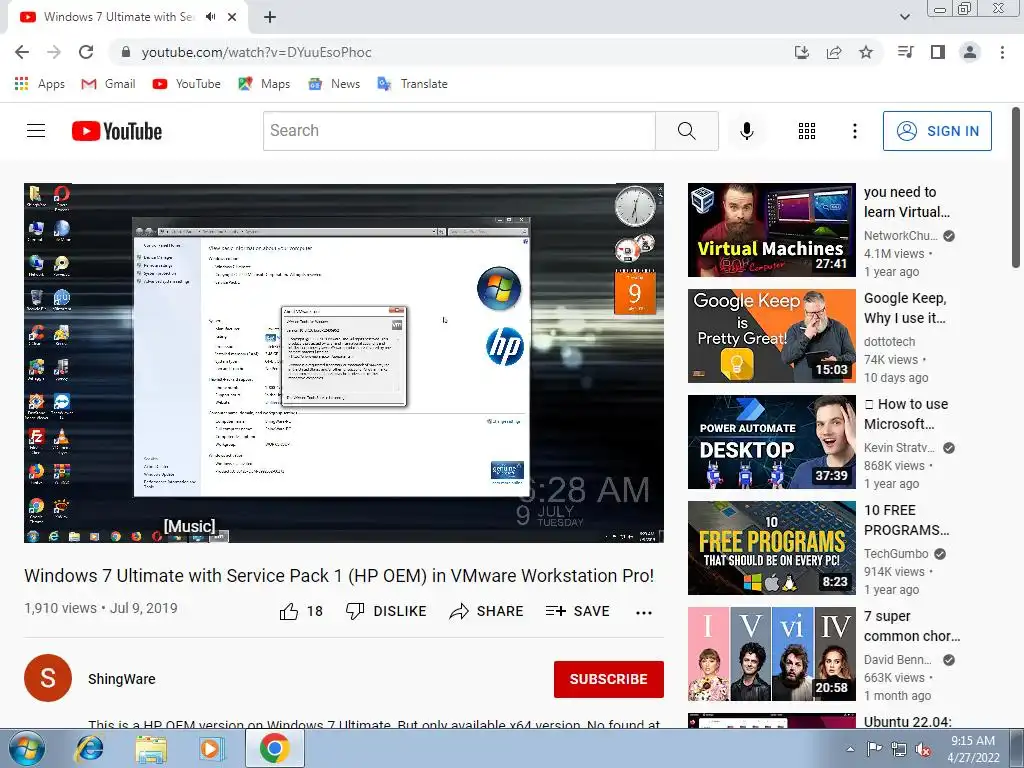Open the ShingWare channel avatar

pyautogui.click(x=48, y=678)
